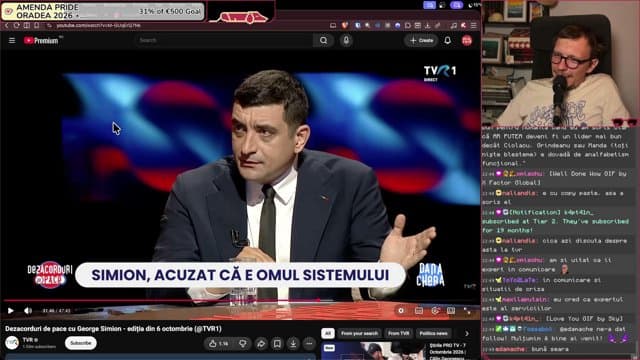Image resolution: width=640 pixels, height=360 pixels.
Task: Select the 'From your search' chip
Action: pos(359,333)
